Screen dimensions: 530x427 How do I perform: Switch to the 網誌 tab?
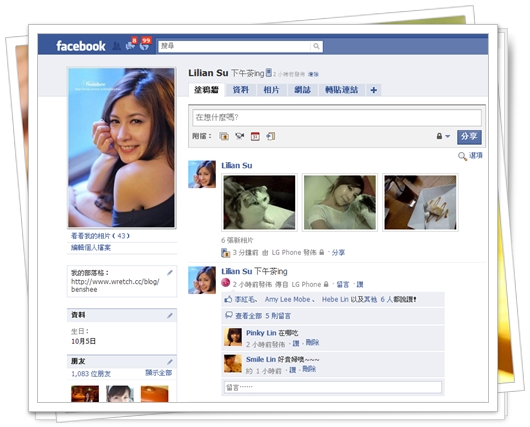click(x=303, y=90)
